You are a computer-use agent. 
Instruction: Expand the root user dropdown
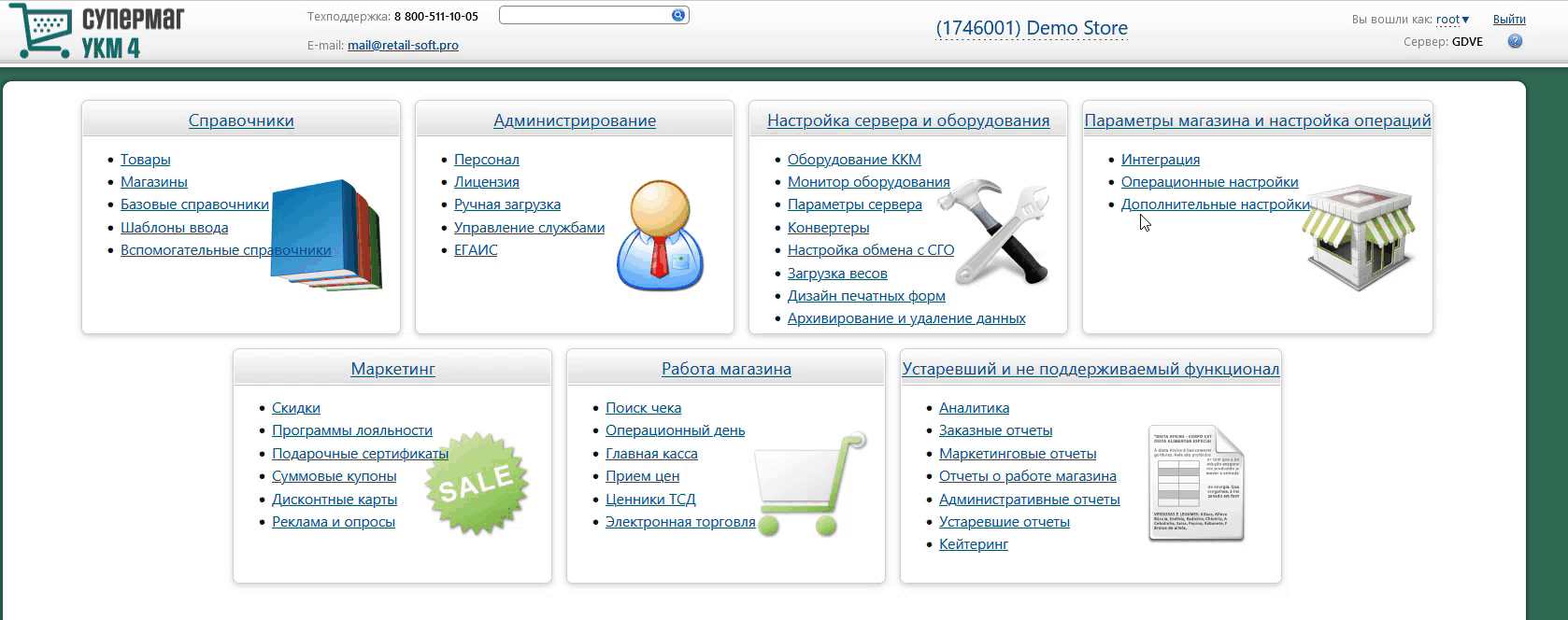pyautogui.click(x=1452, y=20)
